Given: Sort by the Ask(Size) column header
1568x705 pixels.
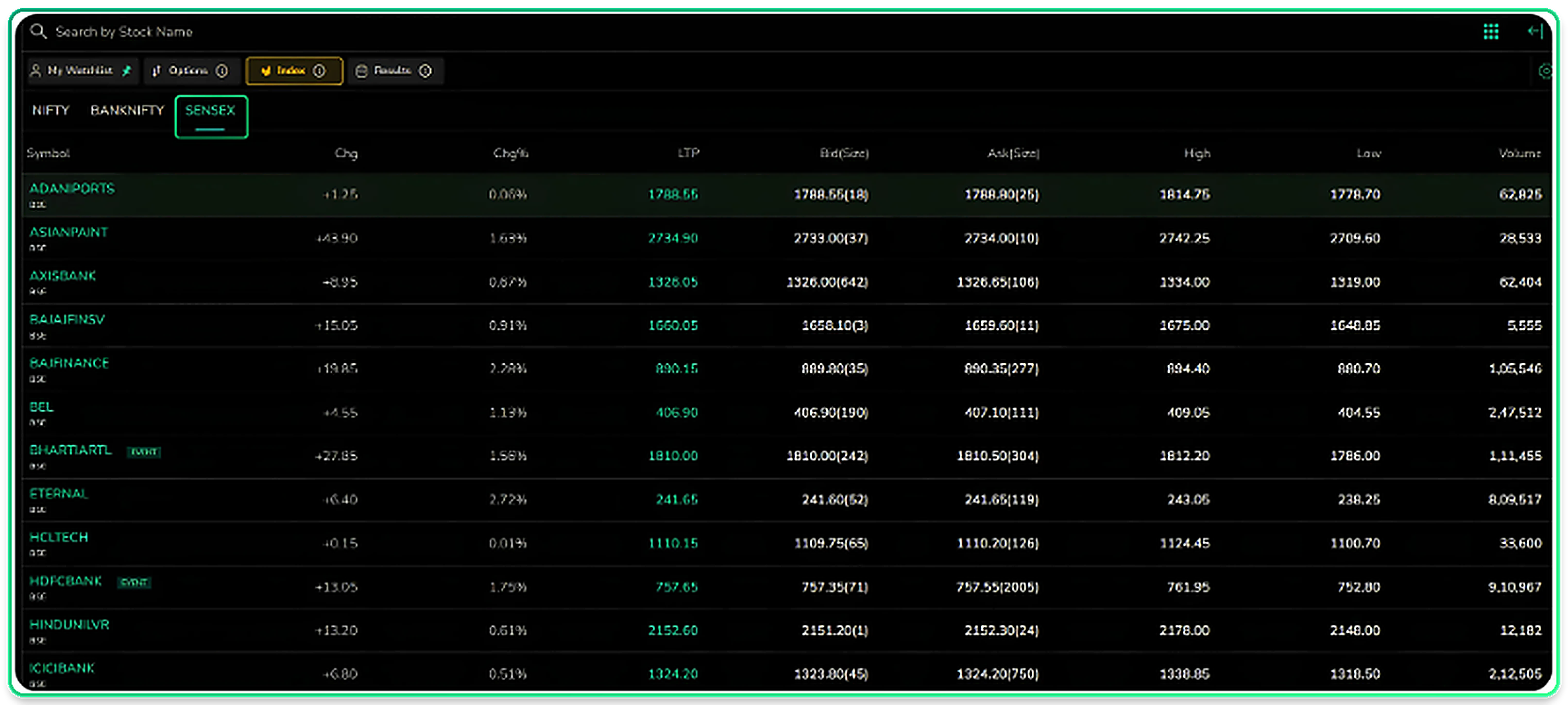Looking at the screenshot, I should pyautogui.click(x=1013, y=153).
